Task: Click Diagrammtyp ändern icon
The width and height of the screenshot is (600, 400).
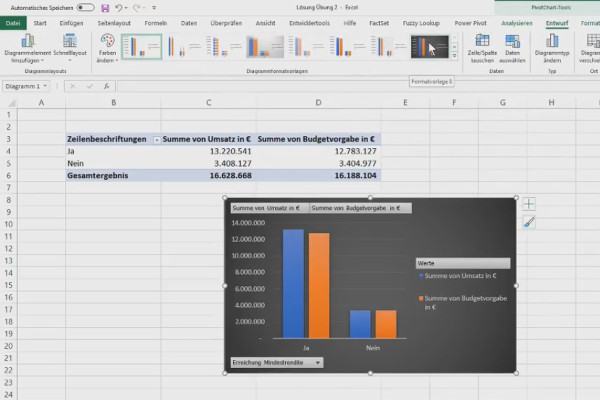Action: pos(552,49)
